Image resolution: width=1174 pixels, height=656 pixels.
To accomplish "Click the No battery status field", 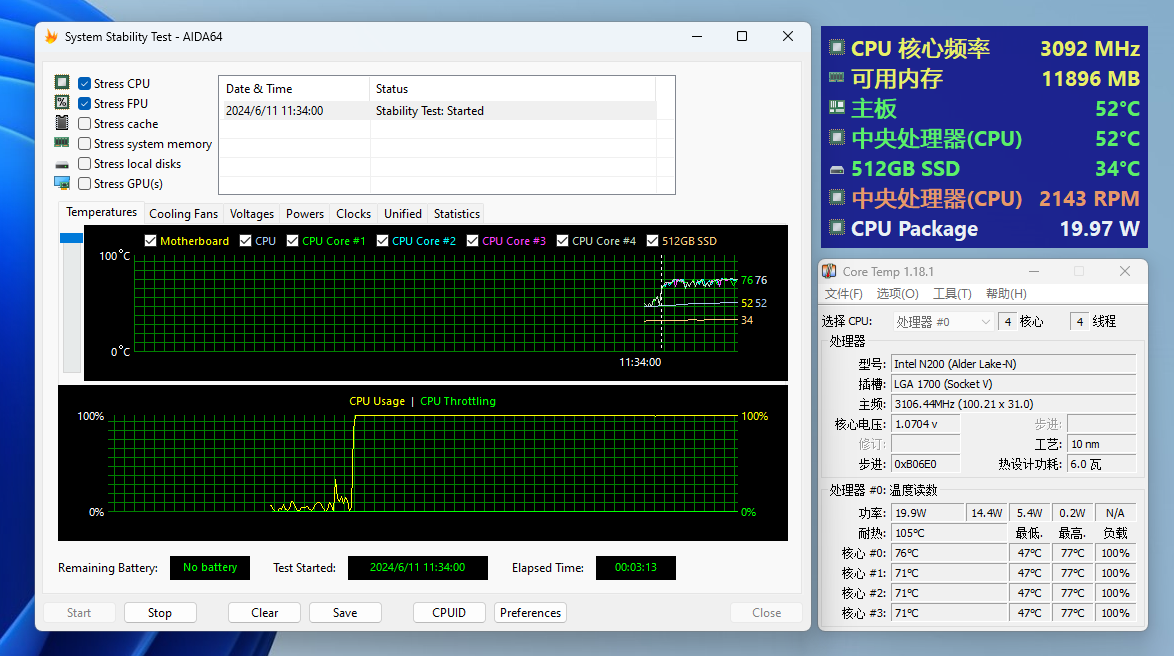I will click(210, 568).
